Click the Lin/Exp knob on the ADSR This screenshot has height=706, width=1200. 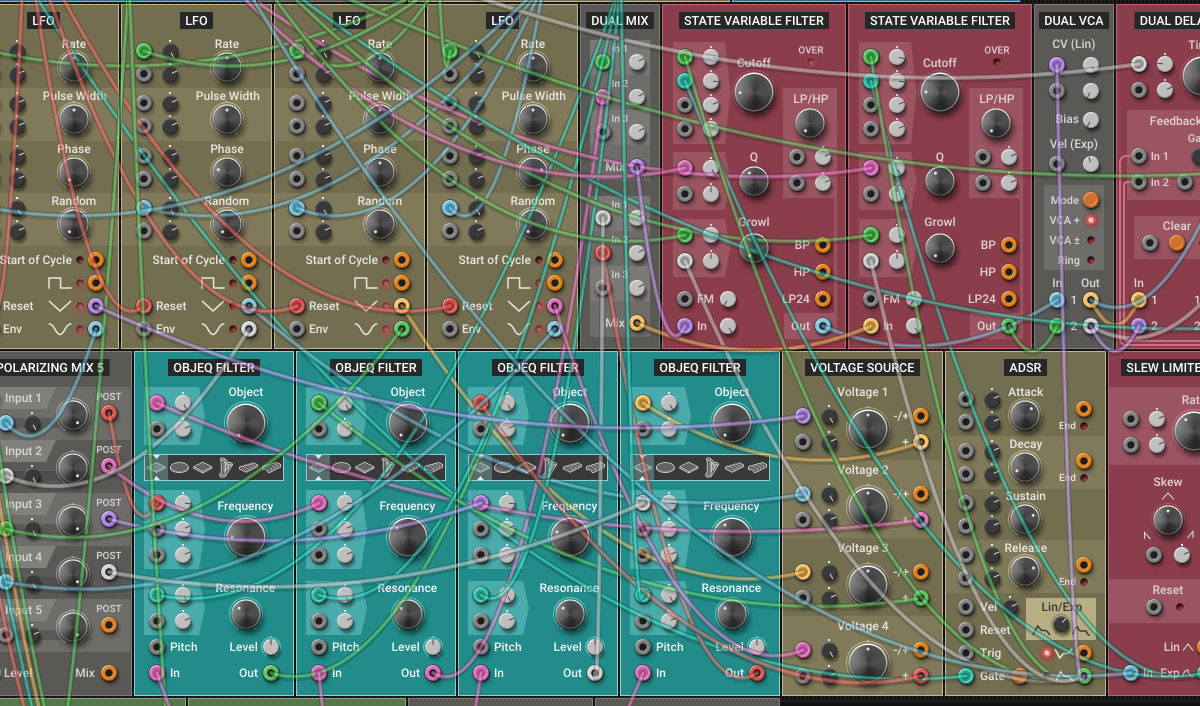[1062, 625]
